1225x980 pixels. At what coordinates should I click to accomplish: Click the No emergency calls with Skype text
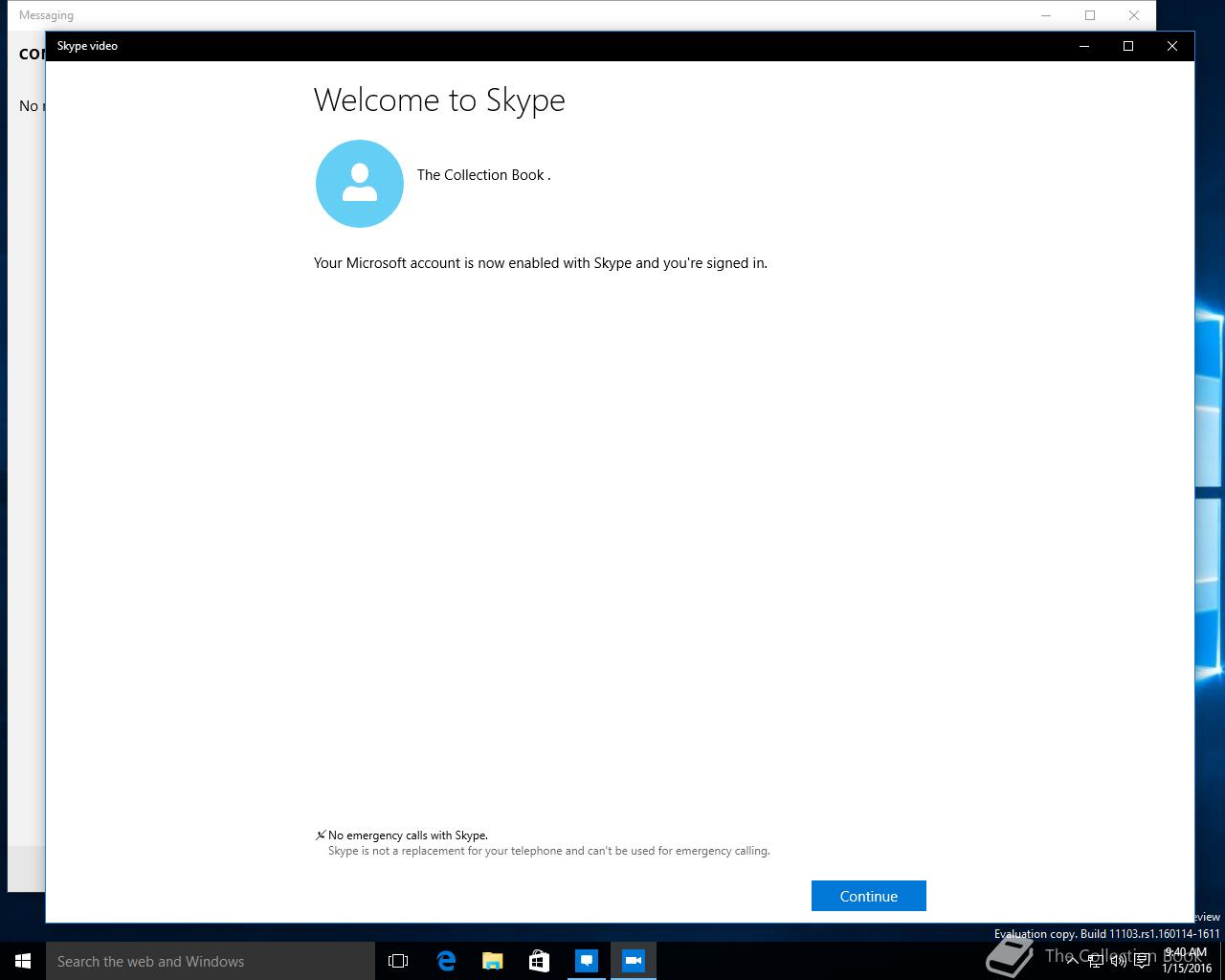pyautogui.click(x=408, y=835)
